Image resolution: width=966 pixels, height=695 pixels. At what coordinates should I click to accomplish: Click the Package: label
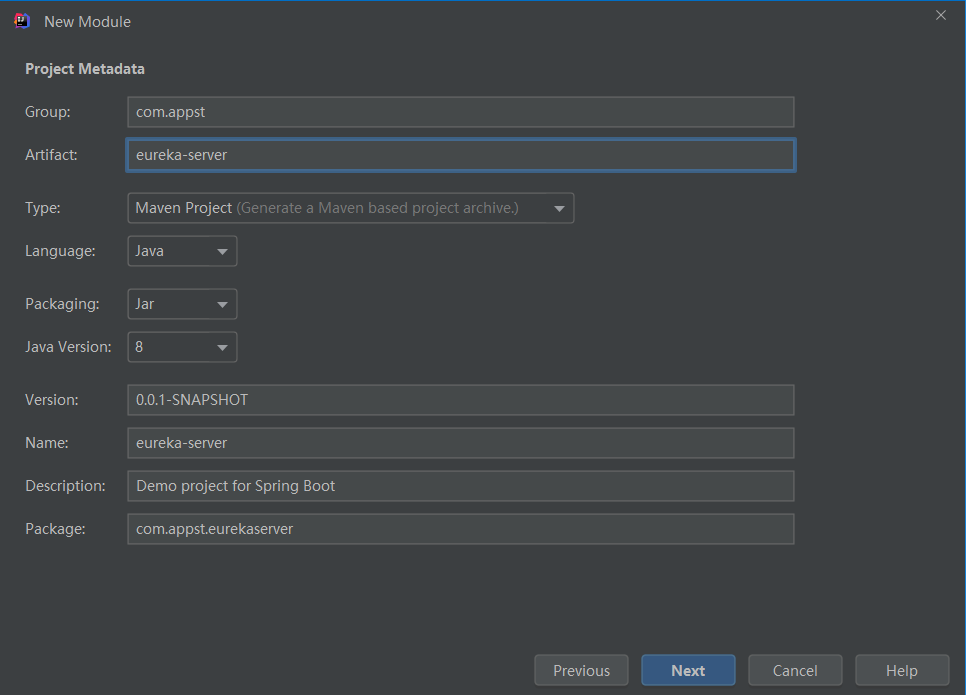pyautogui.click(x=55, y=529)
